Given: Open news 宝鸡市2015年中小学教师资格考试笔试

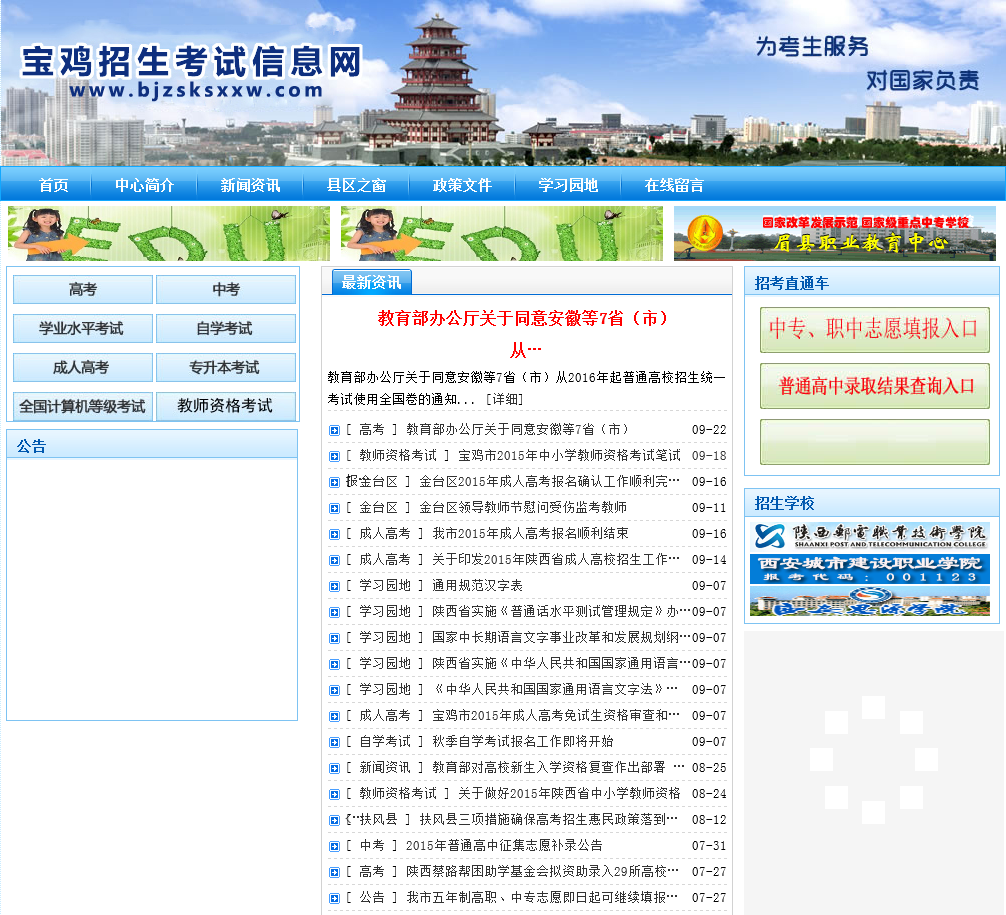Looking at the screenshot, I should [x=569, y=455].
